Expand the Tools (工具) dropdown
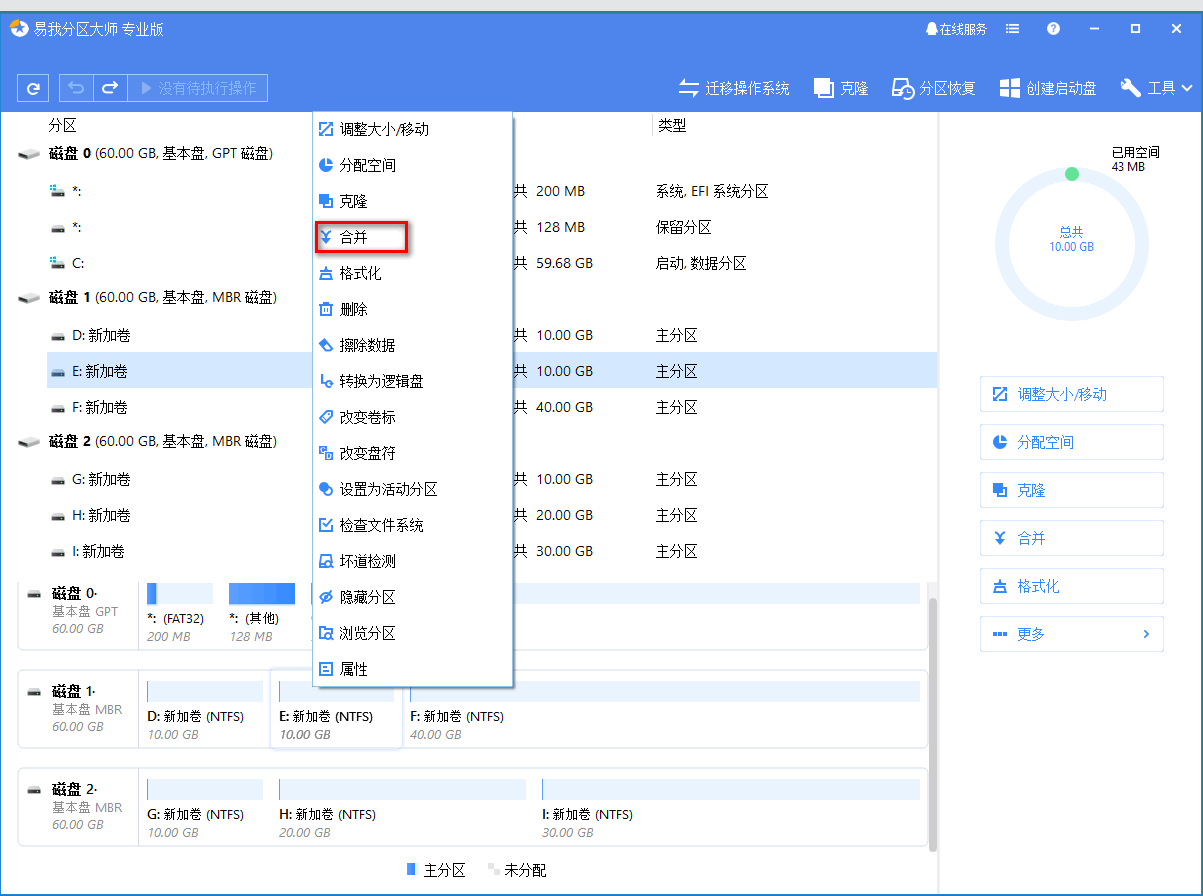 [x=1156, y=88]
